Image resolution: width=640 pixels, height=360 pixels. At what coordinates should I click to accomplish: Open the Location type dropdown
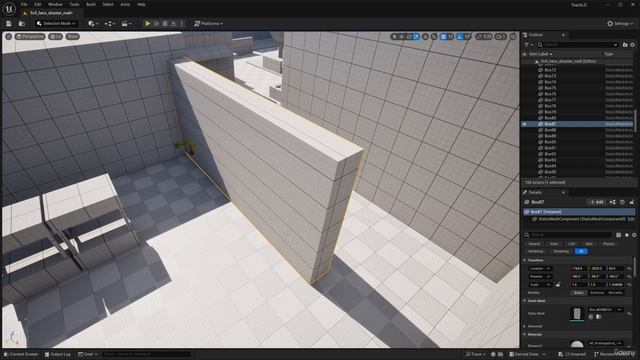click(x=540, y=269)
